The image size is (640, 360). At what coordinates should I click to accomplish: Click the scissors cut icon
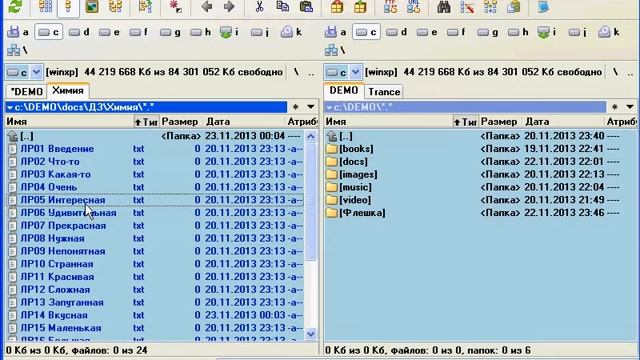click(259, 7)
